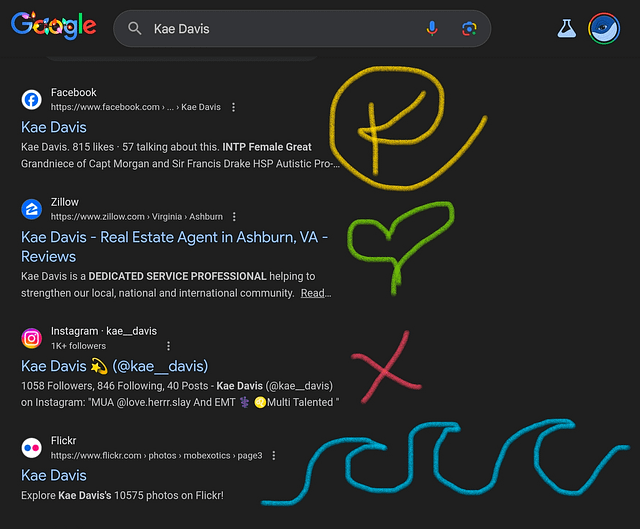Click the Facebook result favicon
The width and height of the screenshot is (640, 529).
pos(31,99)
